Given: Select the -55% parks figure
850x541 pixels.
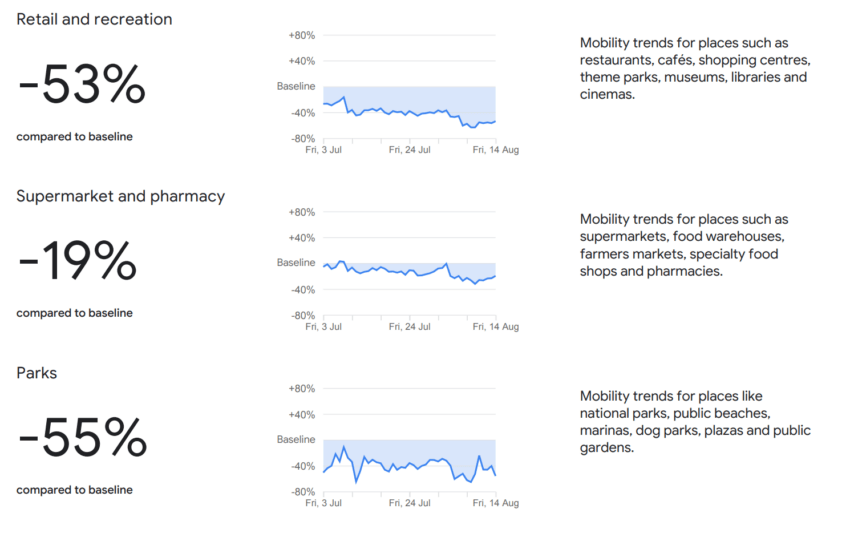Looking at the screenshot, I should point(82,438).
